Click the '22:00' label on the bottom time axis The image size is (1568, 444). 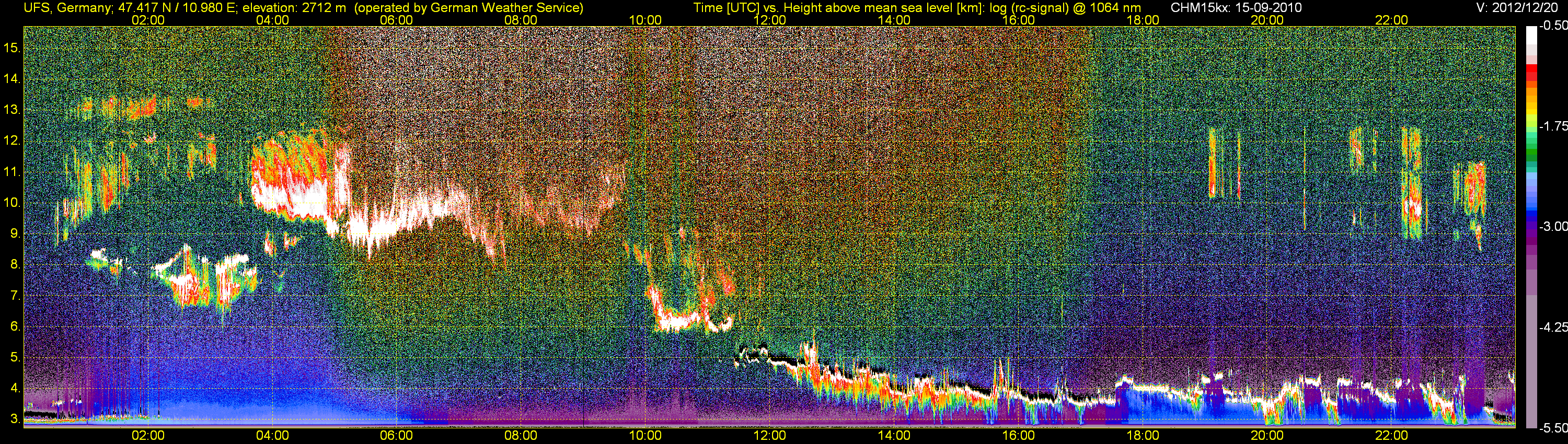tap(1391, 436)
